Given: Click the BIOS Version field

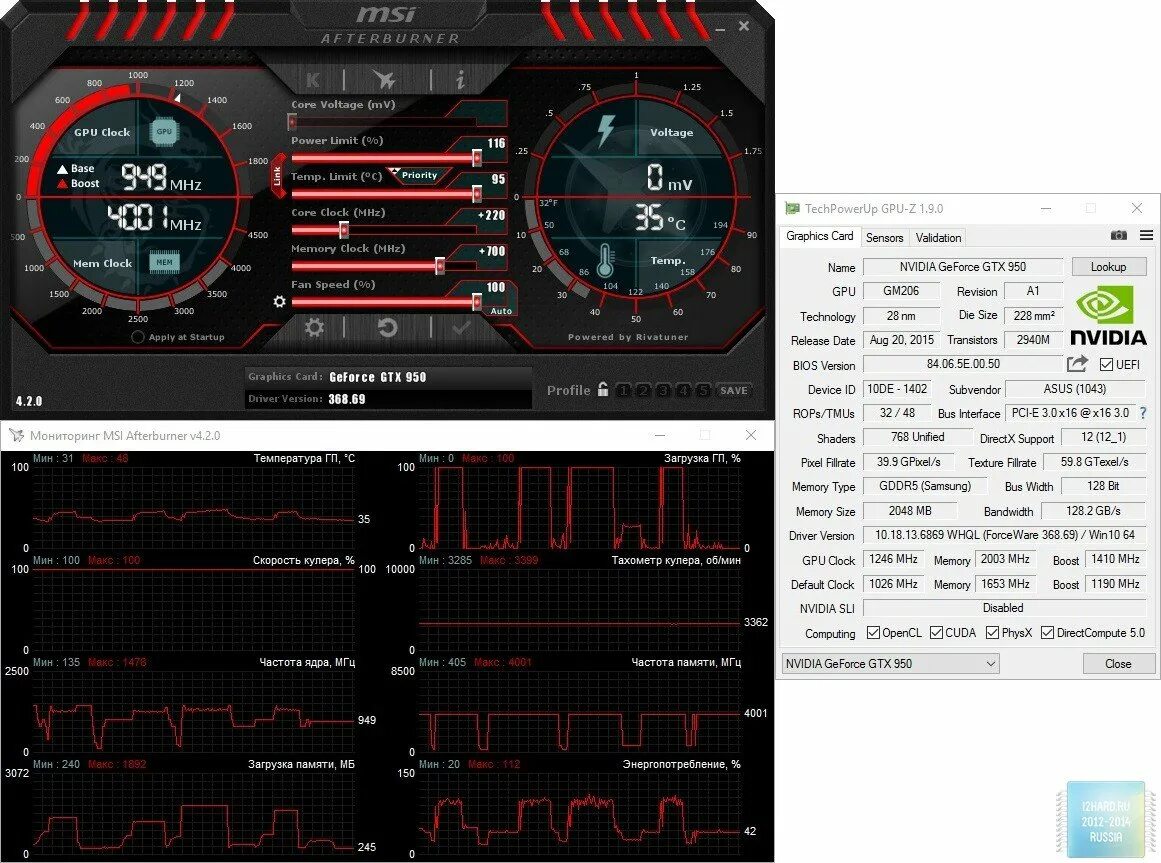Looking at the screenshot, I should [x=963, y=364].
